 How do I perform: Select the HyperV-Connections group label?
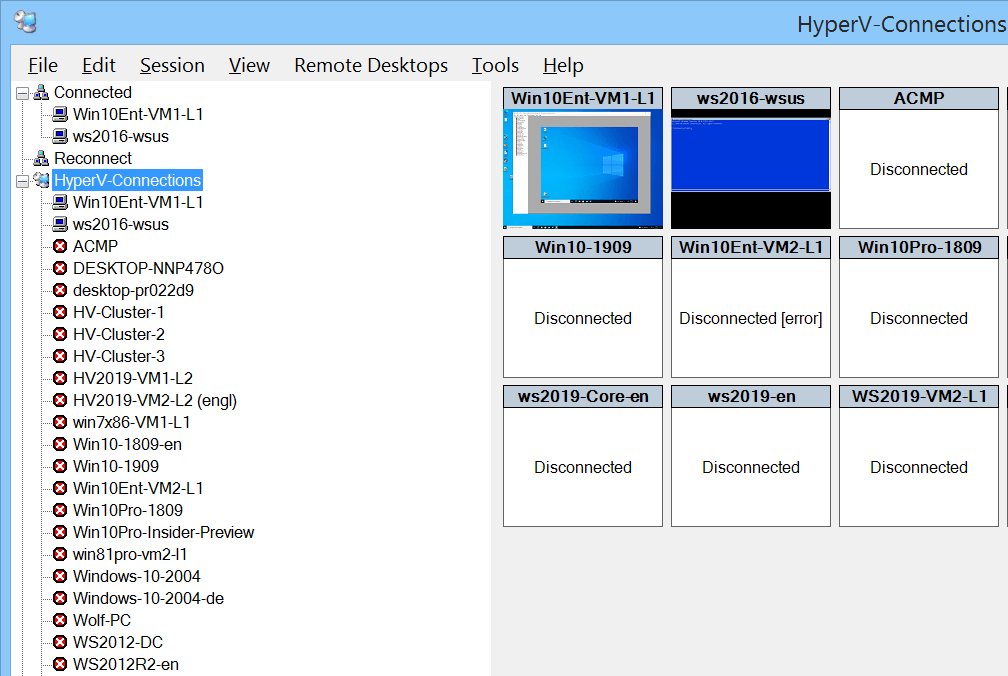click(127, 181)
